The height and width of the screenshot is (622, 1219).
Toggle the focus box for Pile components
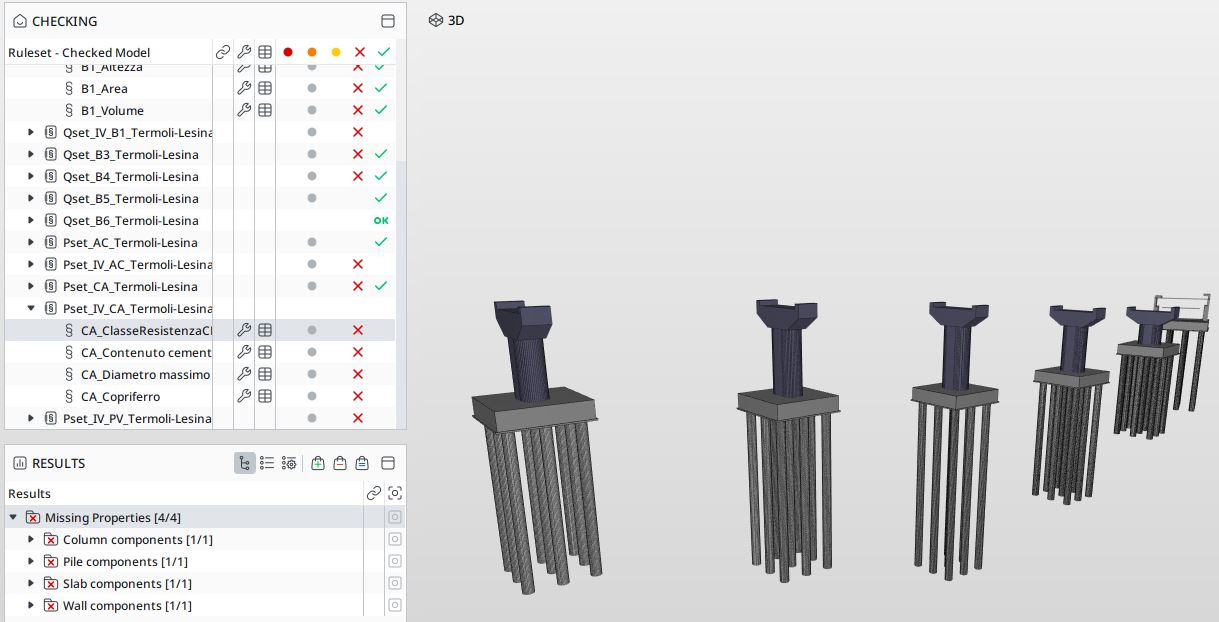click(395, 562)
